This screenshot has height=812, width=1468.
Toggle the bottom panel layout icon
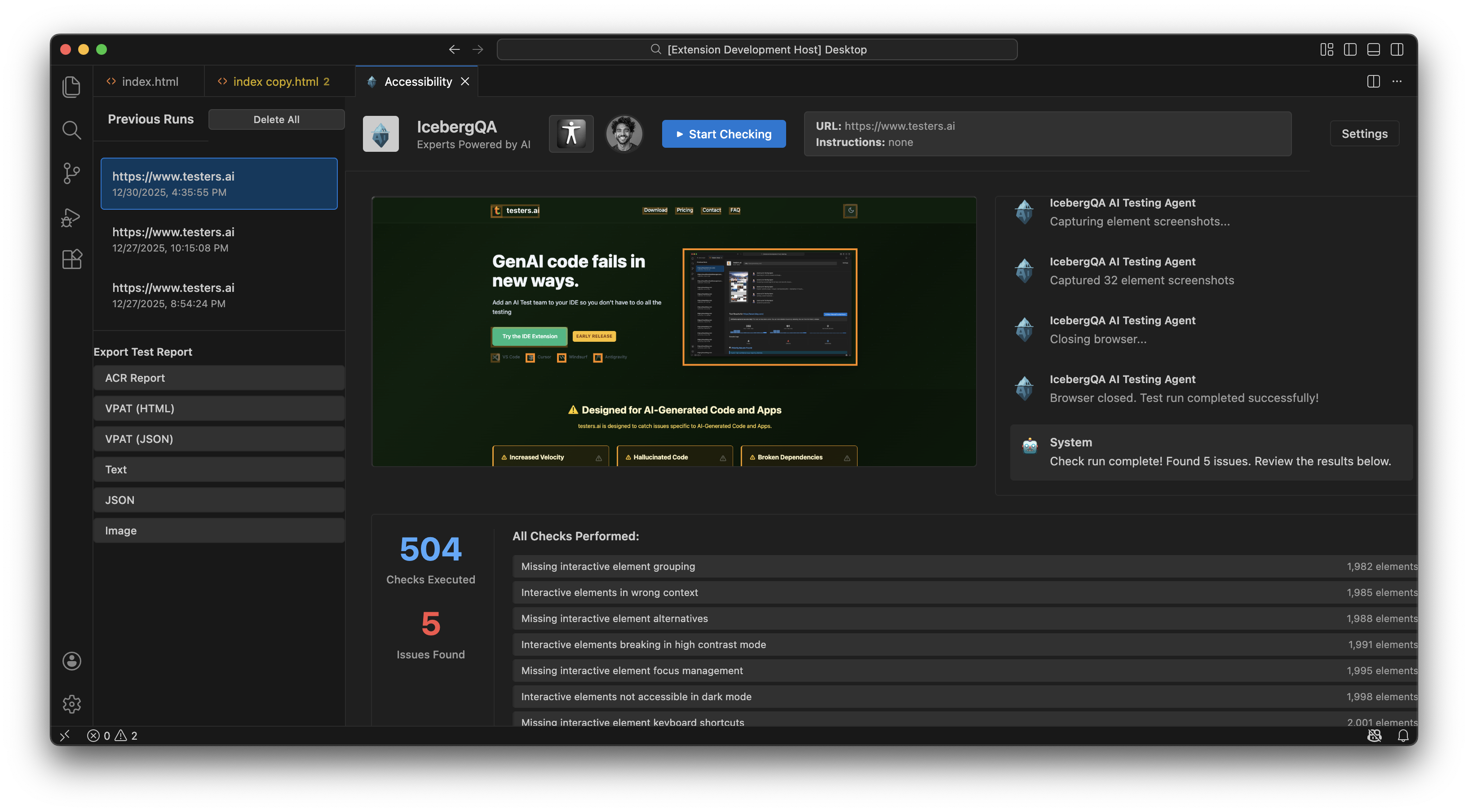(1373, 49)
